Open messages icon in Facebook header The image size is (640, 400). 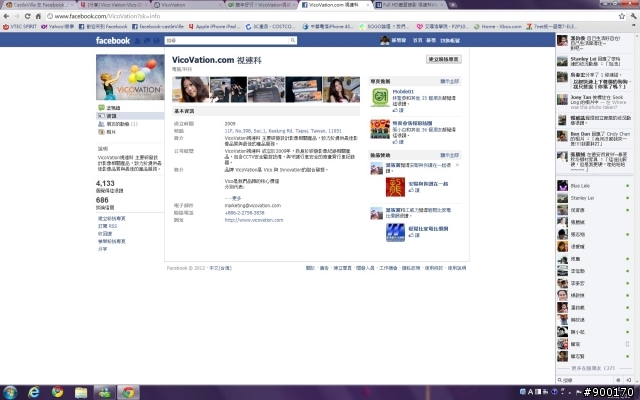click(x=147, y=40)
